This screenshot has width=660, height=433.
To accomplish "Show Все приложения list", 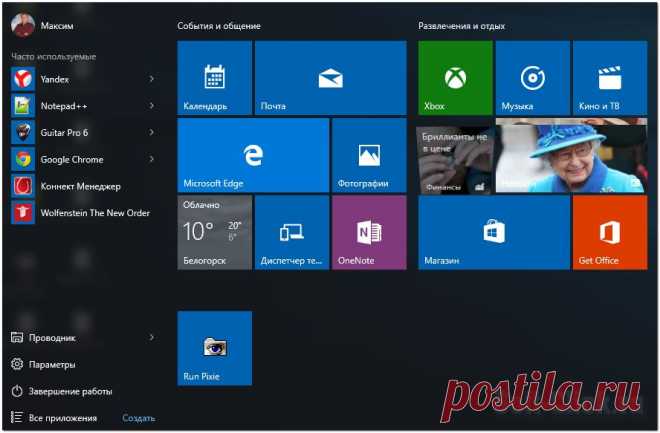I will click(x=62, y=417).
